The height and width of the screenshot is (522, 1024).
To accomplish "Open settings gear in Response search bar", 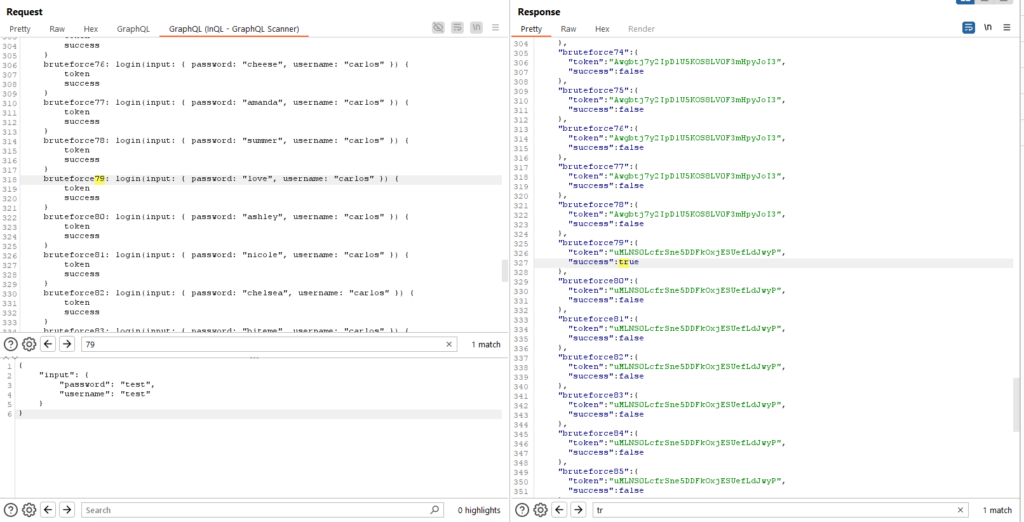I will click(x=540, y=510).
